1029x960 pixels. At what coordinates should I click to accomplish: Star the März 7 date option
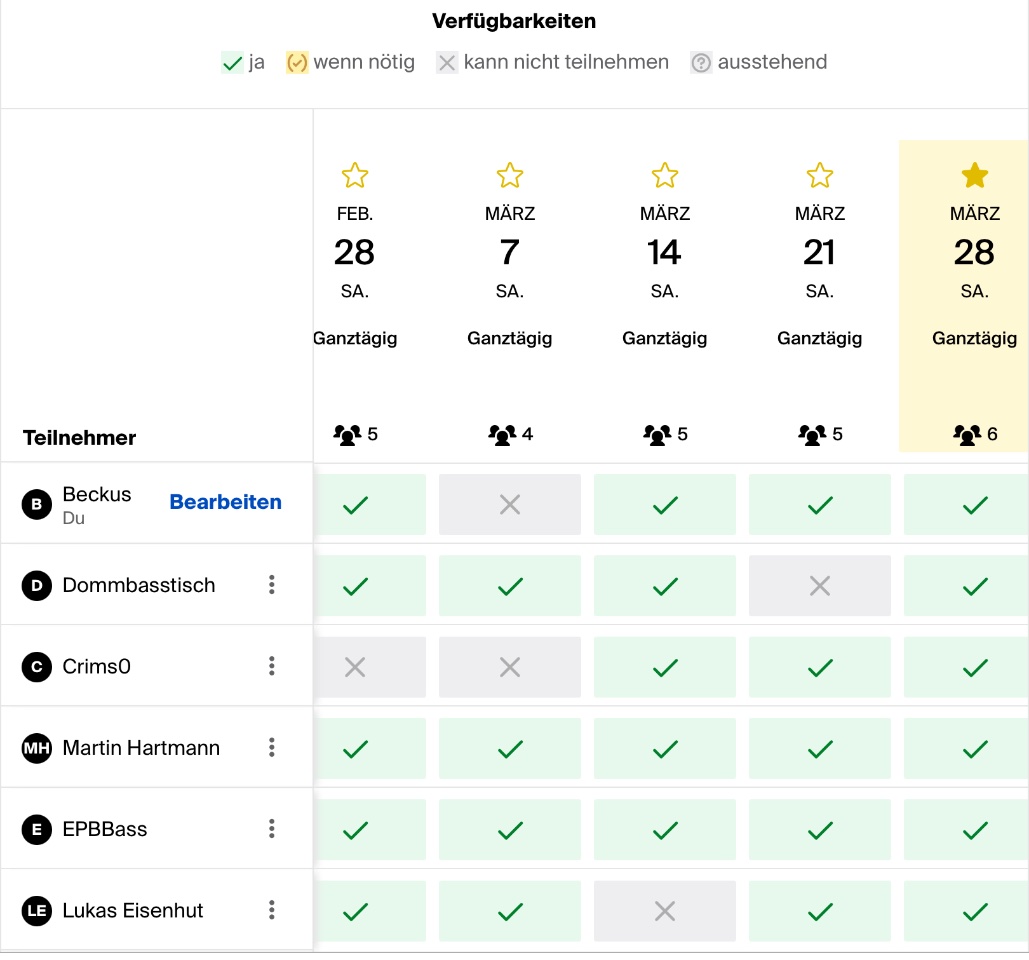click(x=510, y=176)
